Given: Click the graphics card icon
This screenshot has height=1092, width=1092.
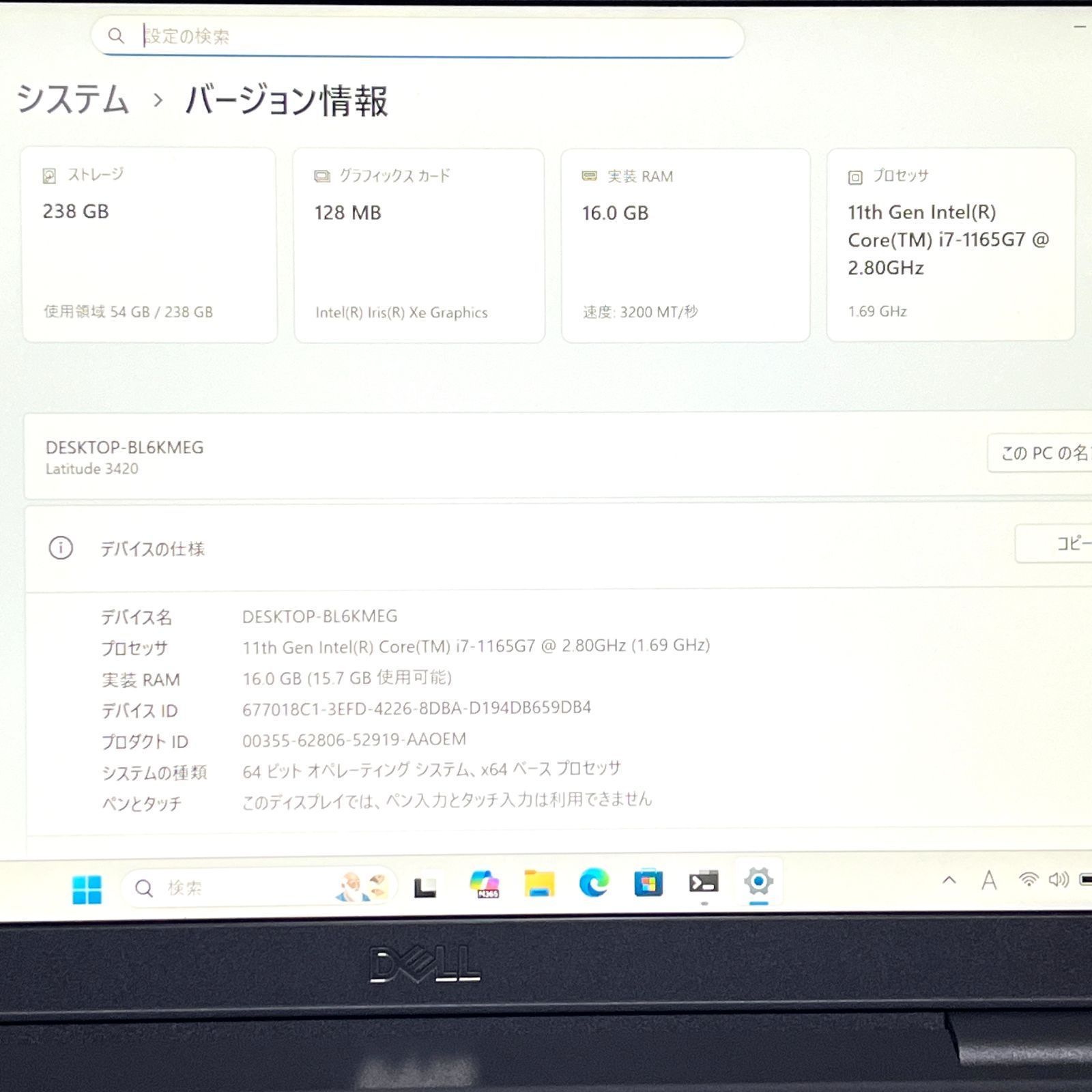Looking at the screenshot, I should pos(321,177).
